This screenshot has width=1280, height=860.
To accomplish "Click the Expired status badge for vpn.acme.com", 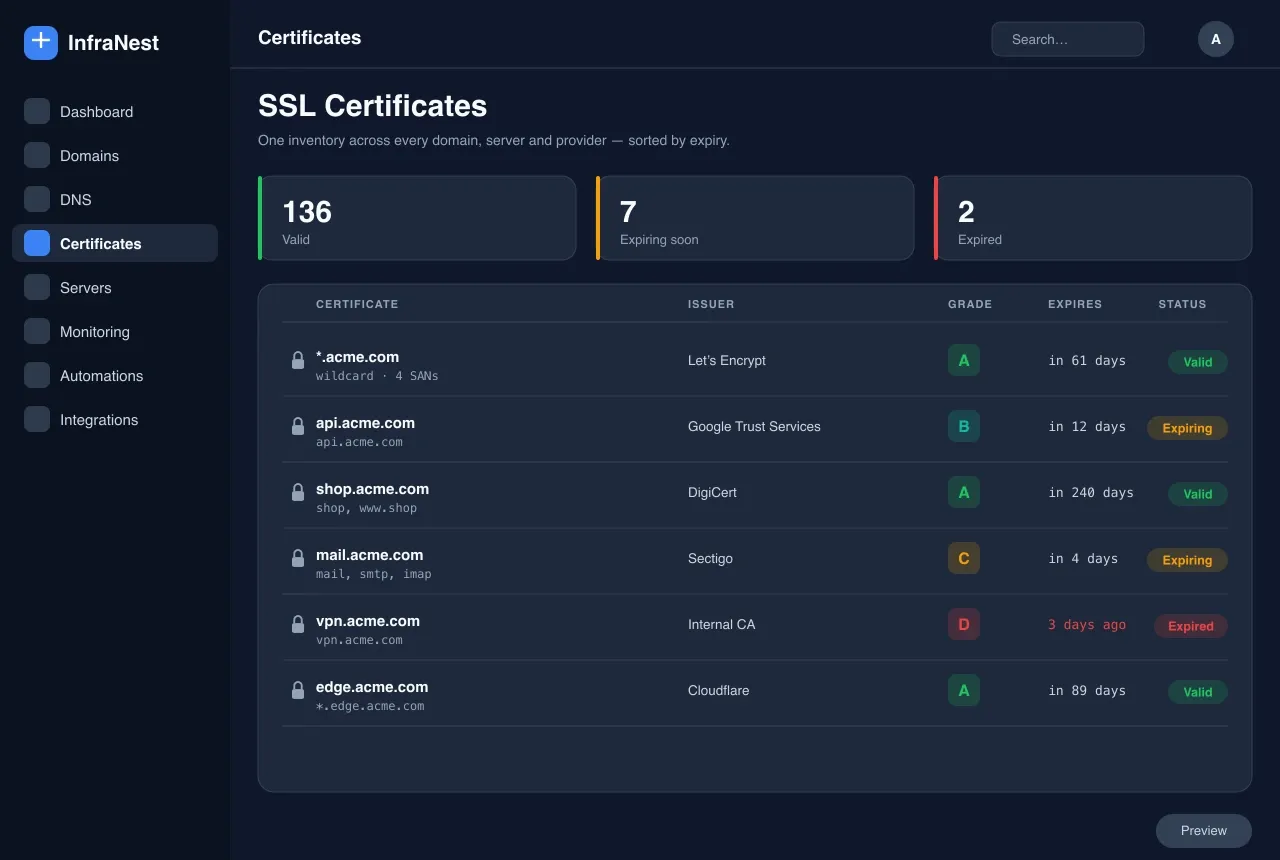I will 1191,626.
